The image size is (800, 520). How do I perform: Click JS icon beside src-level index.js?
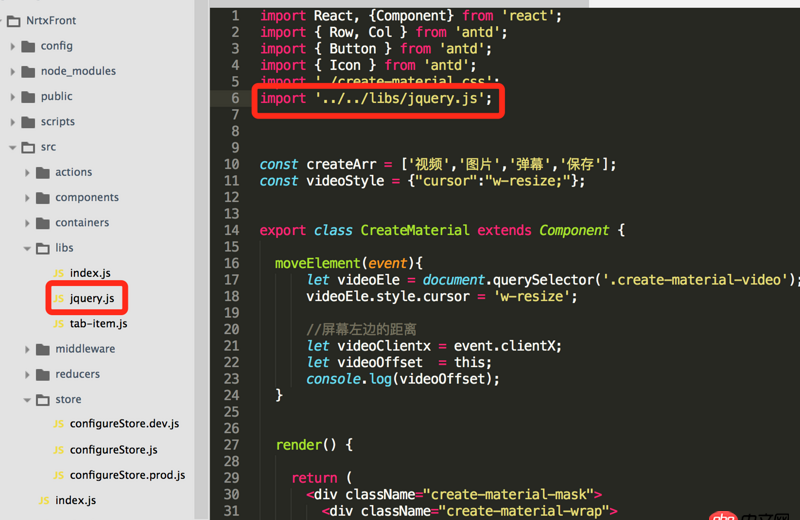[x=44, y=501]
